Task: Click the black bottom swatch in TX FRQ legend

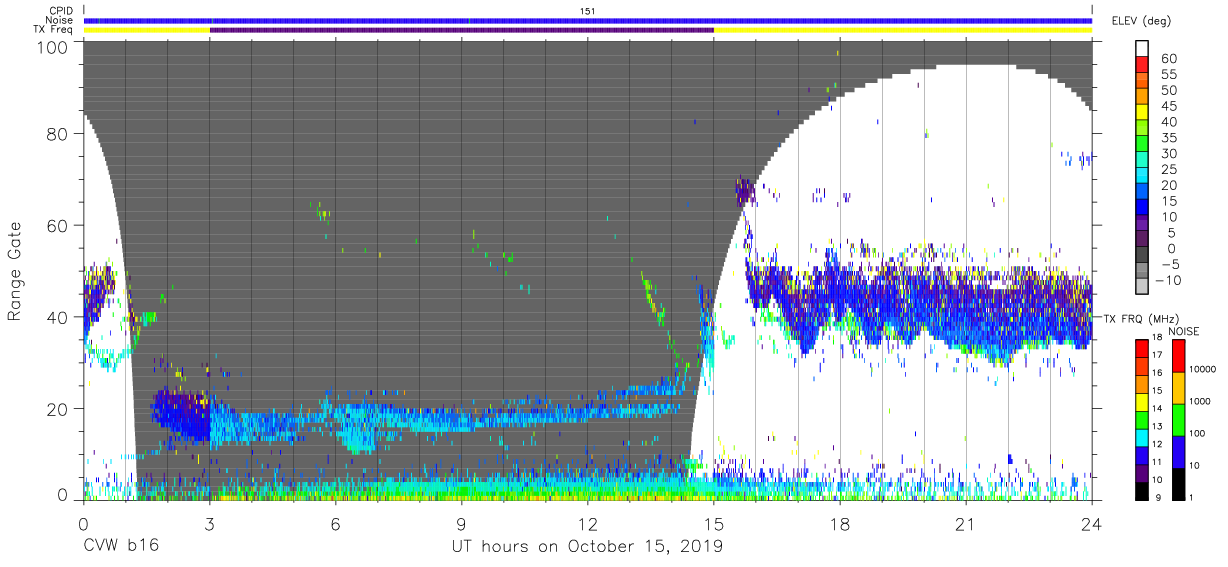Action: 1143,491
